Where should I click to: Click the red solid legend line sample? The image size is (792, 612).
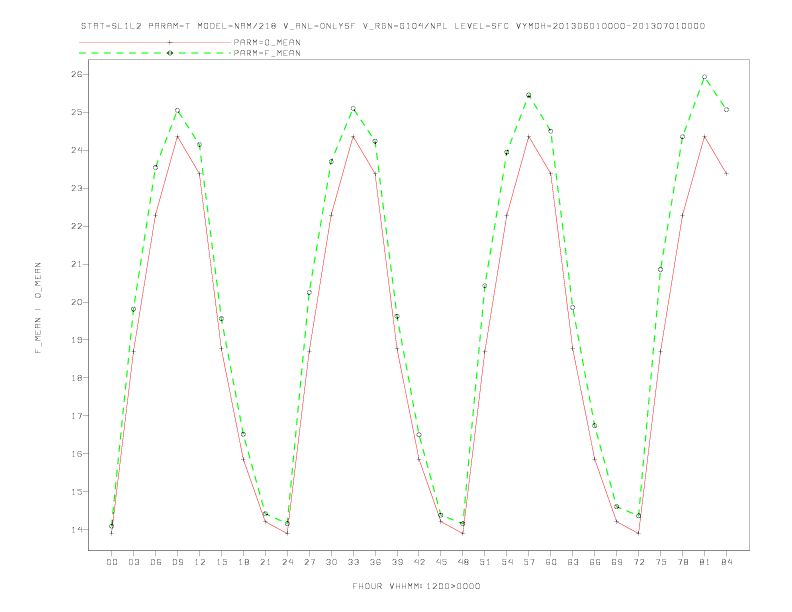click(x=155, y=42)
